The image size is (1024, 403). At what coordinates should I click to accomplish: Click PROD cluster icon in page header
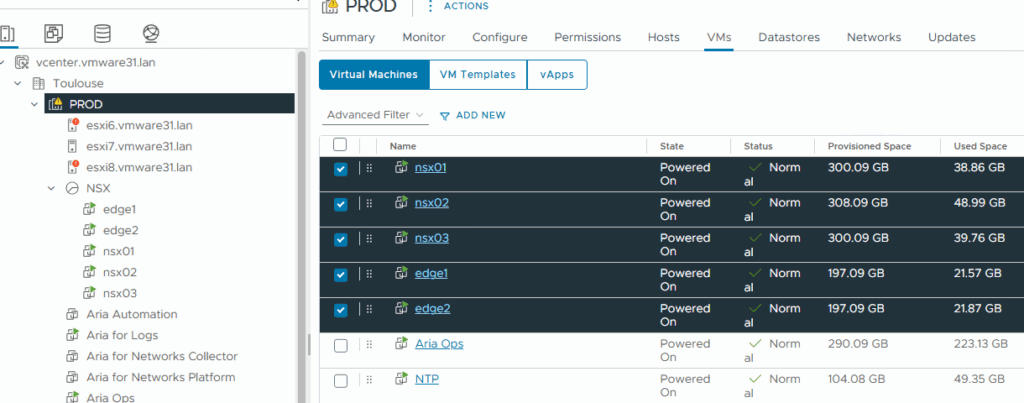pos(331,6)
